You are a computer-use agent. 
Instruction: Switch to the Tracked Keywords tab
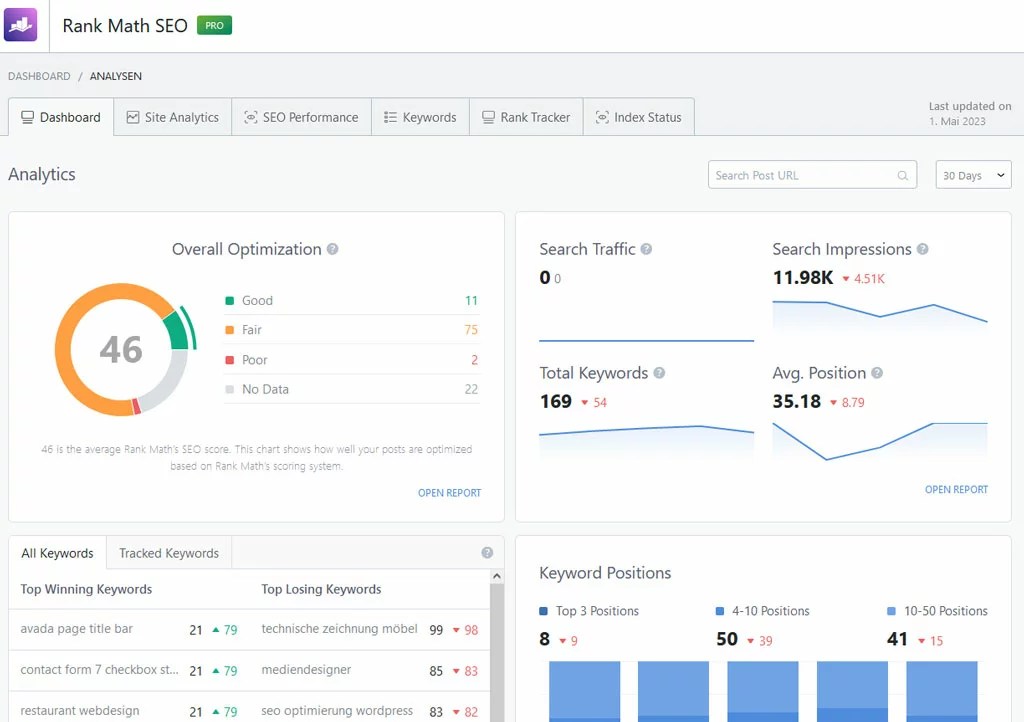click(168, 552)
